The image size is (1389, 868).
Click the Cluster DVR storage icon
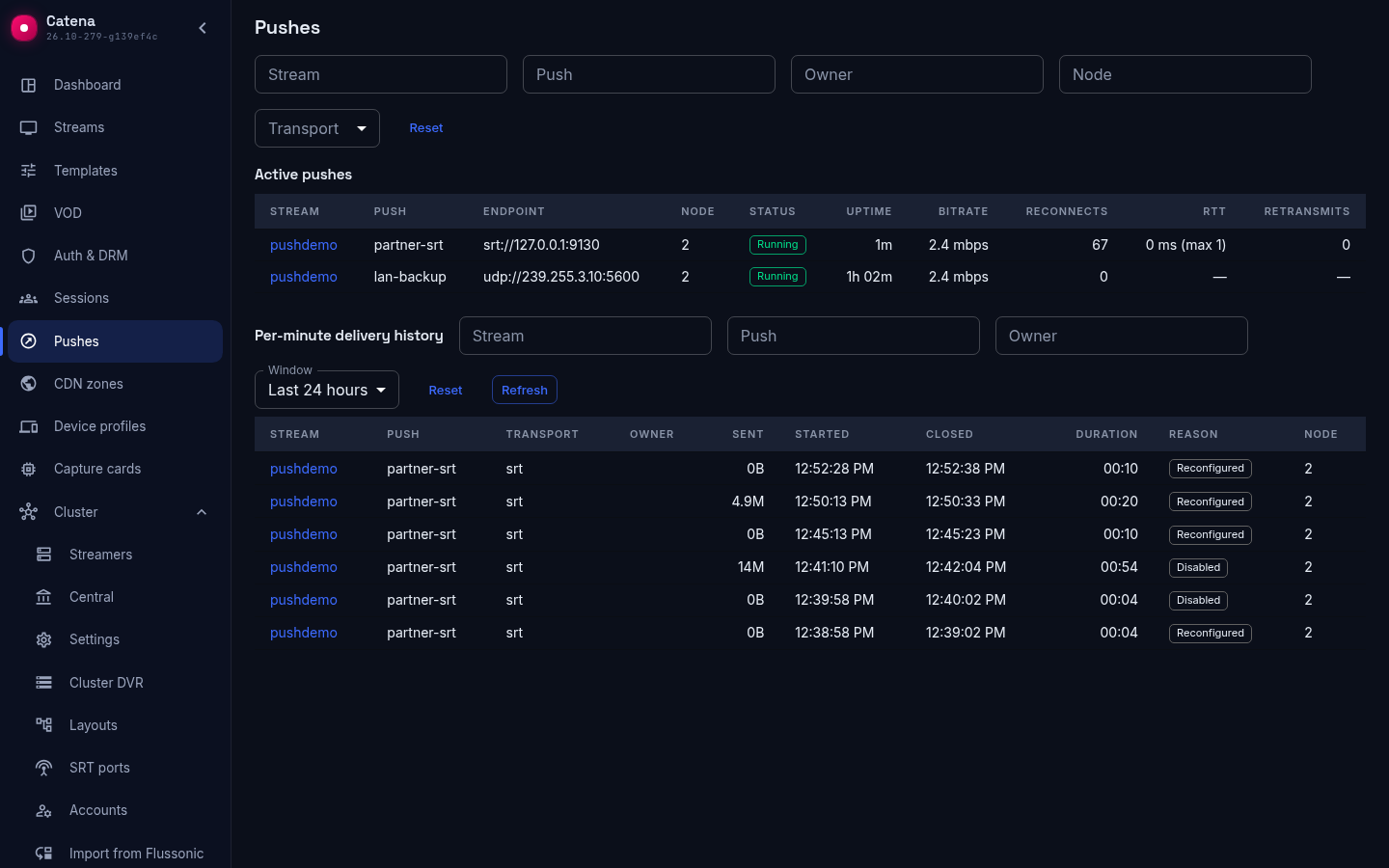[x=44, y=683]
